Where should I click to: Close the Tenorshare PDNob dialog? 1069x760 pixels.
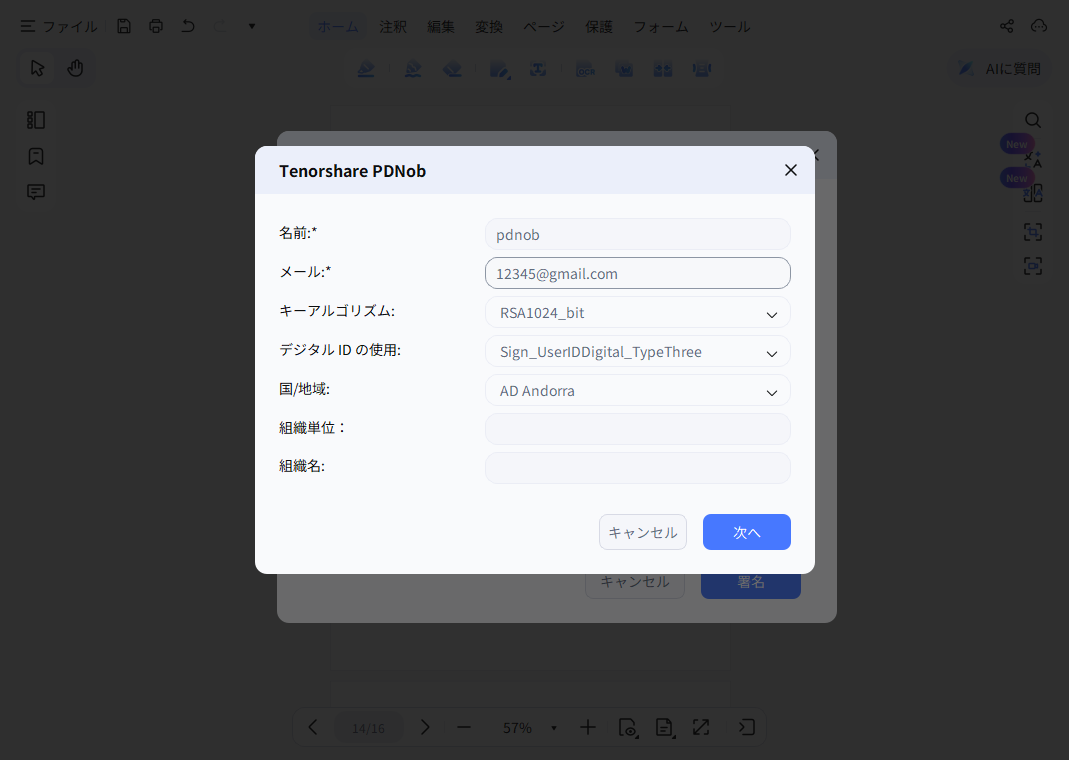coord(790,170)
